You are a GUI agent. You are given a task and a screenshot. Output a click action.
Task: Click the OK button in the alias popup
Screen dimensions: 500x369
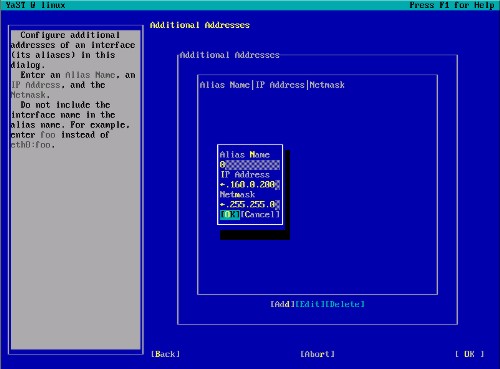pyautogui.click(x=230, y=215)
